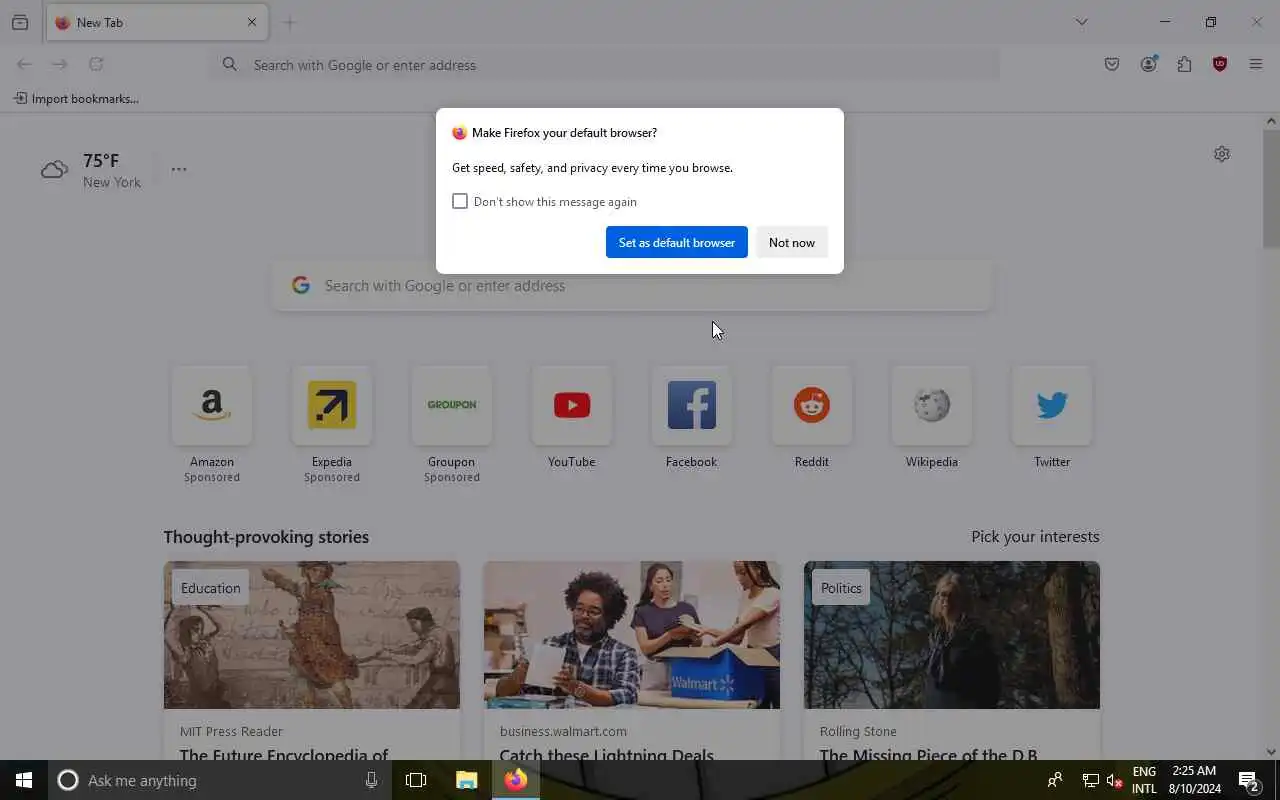1280x800 pixels.
Task: Dismiss dialog with Not now
Action: coord(792,242)
